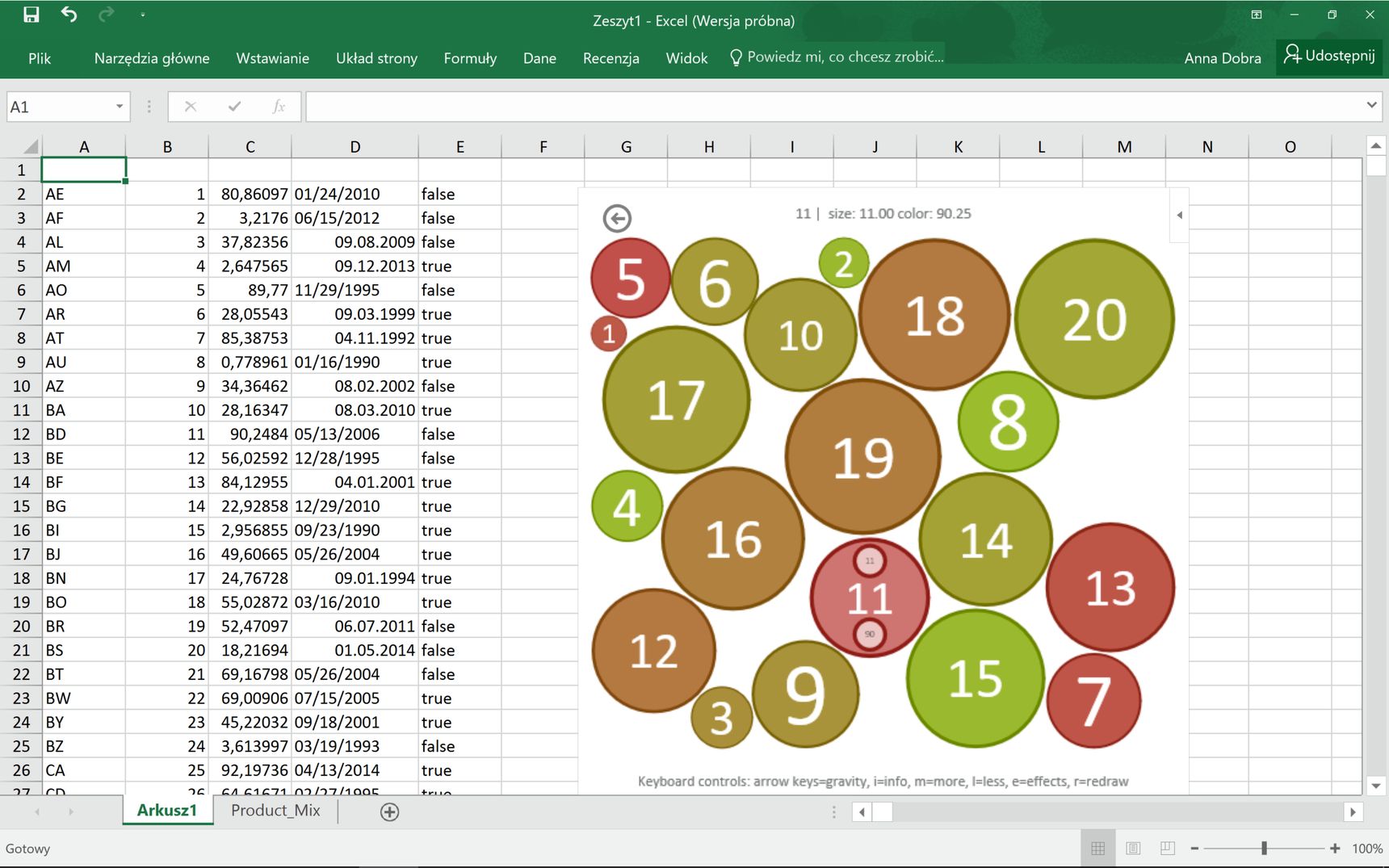This screenshot has height=868, width=1389.
Task: Click the bubble numbered 6
Action: 715,282
